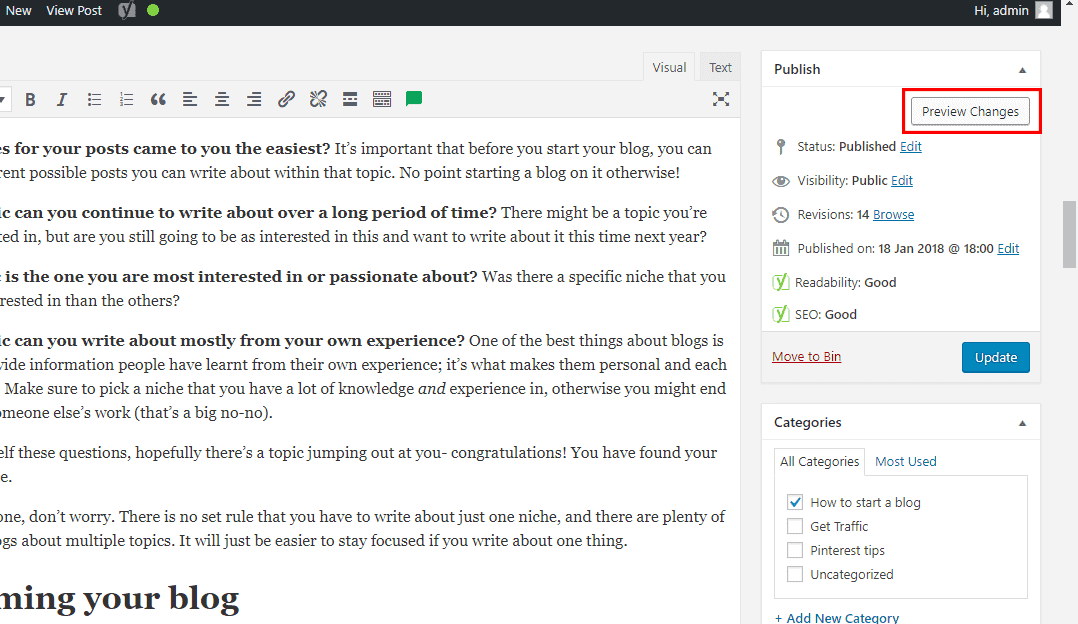Apply blockquote formatting
1078x624 pixels.
pyautogui.click(x=157, y=98)
